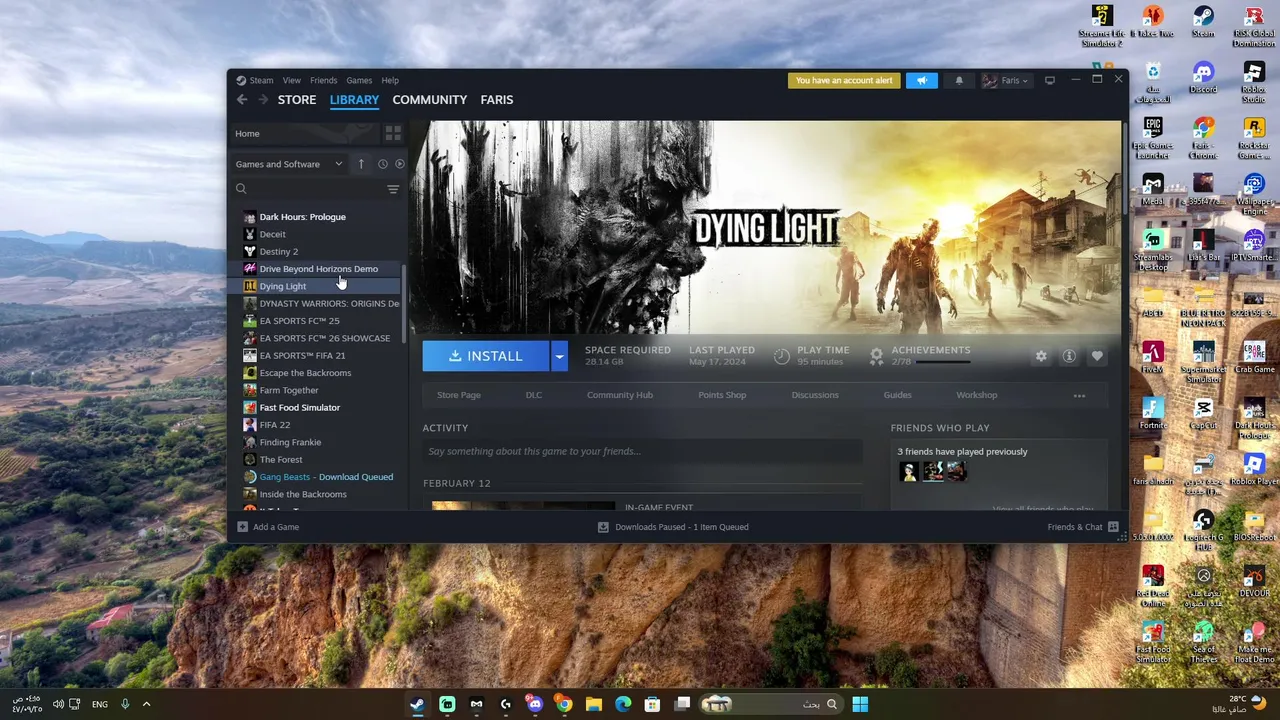Sort the game list by ascending arrow
Viewport: 1280px width, 720px height.
click(361, 164)
